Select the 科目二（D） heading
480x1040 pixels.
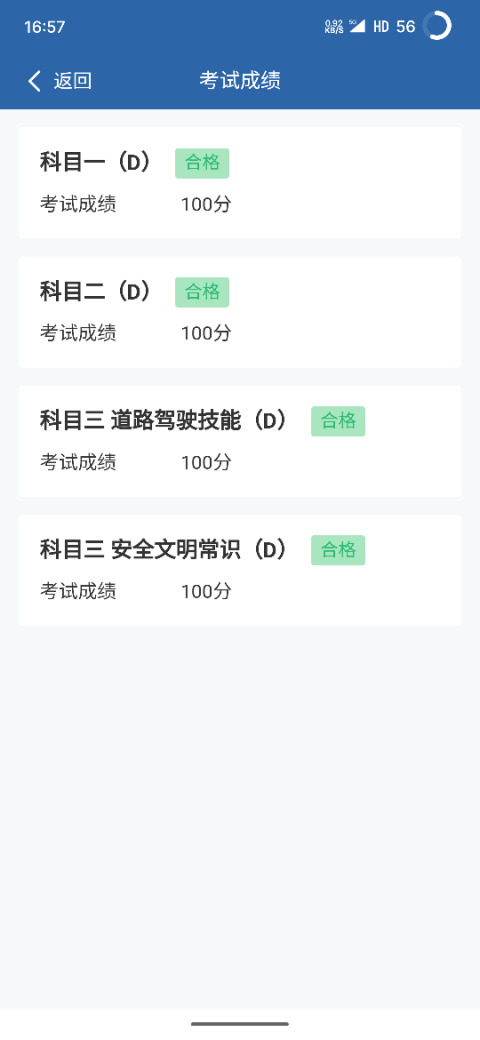click(97, 292)
